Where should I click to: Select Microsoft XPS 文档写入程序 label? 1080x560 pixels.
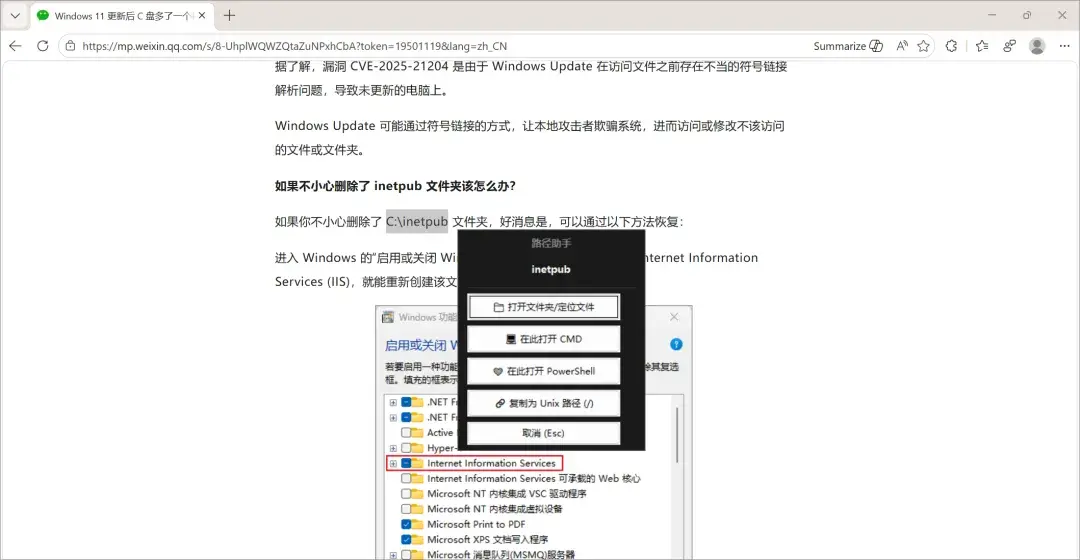(x=488, y=539)
